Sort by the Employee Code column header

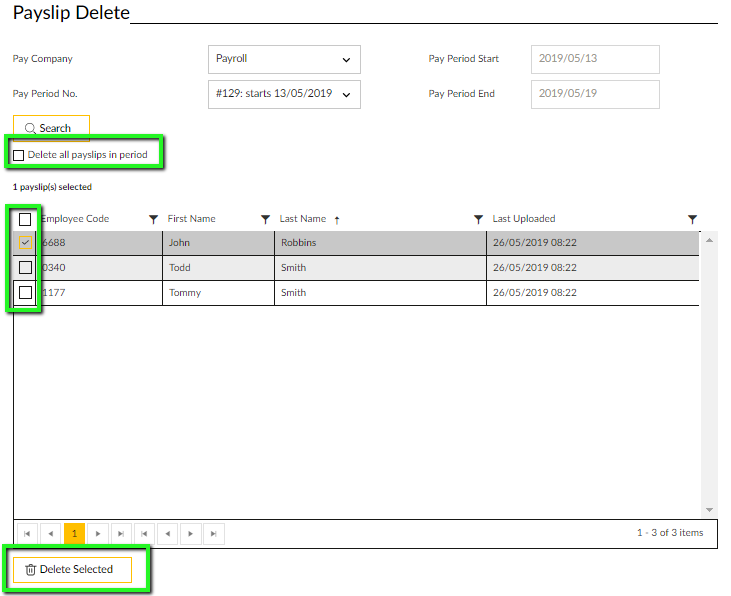[x=75, y=219]
